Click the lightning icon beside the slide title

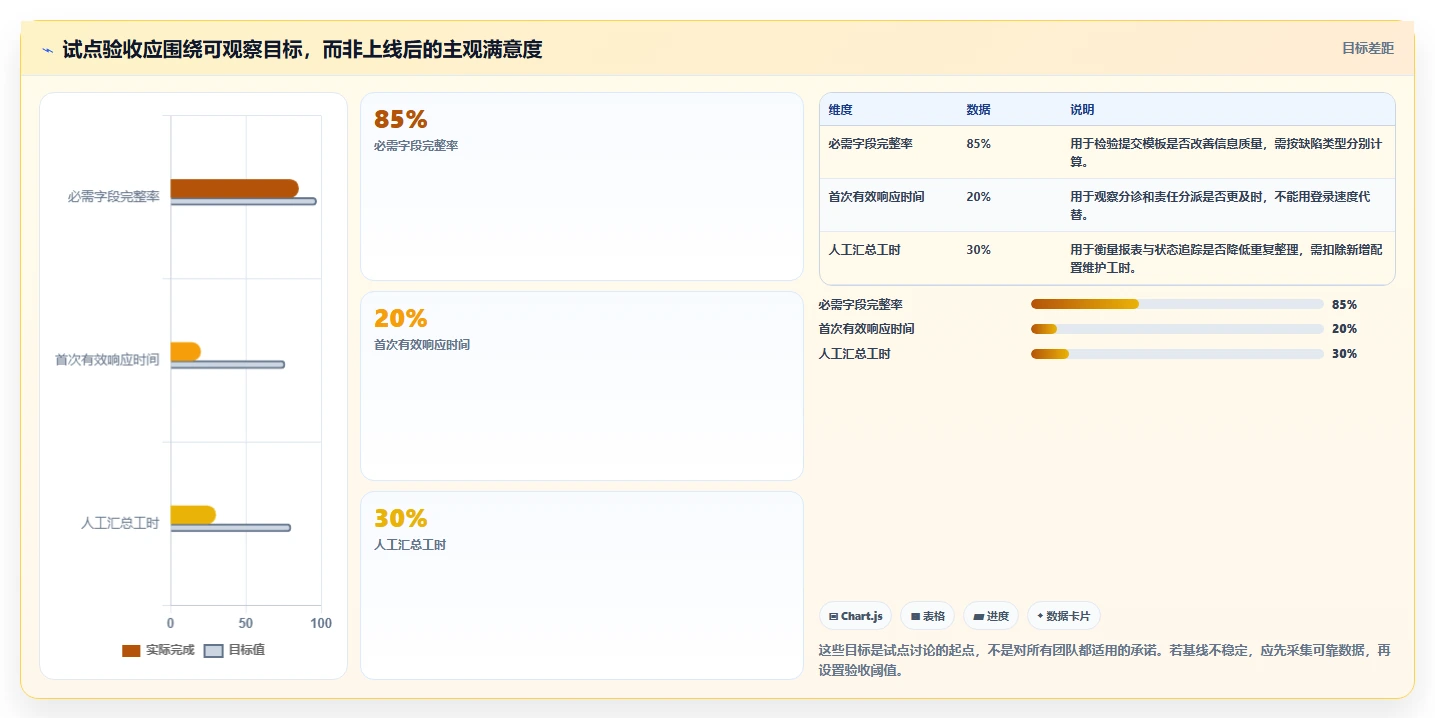(48, 50)
